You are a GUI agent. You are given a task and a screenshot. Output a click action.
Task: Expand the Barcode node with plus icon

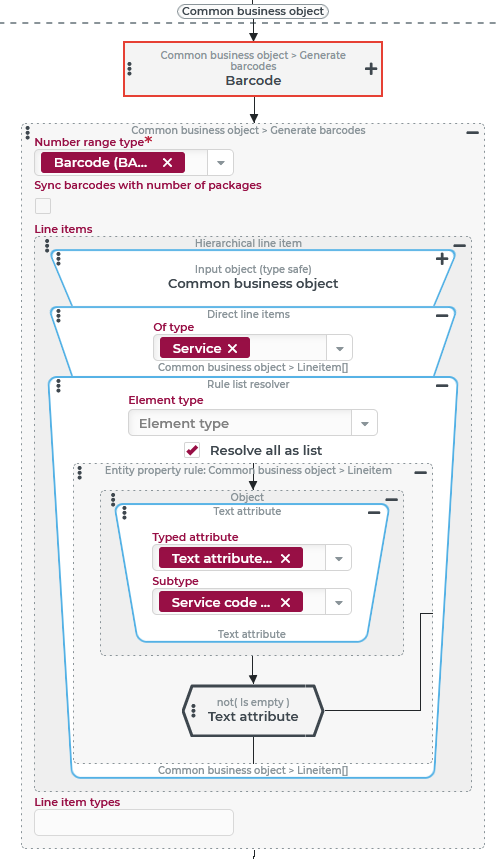click(371, 69)
